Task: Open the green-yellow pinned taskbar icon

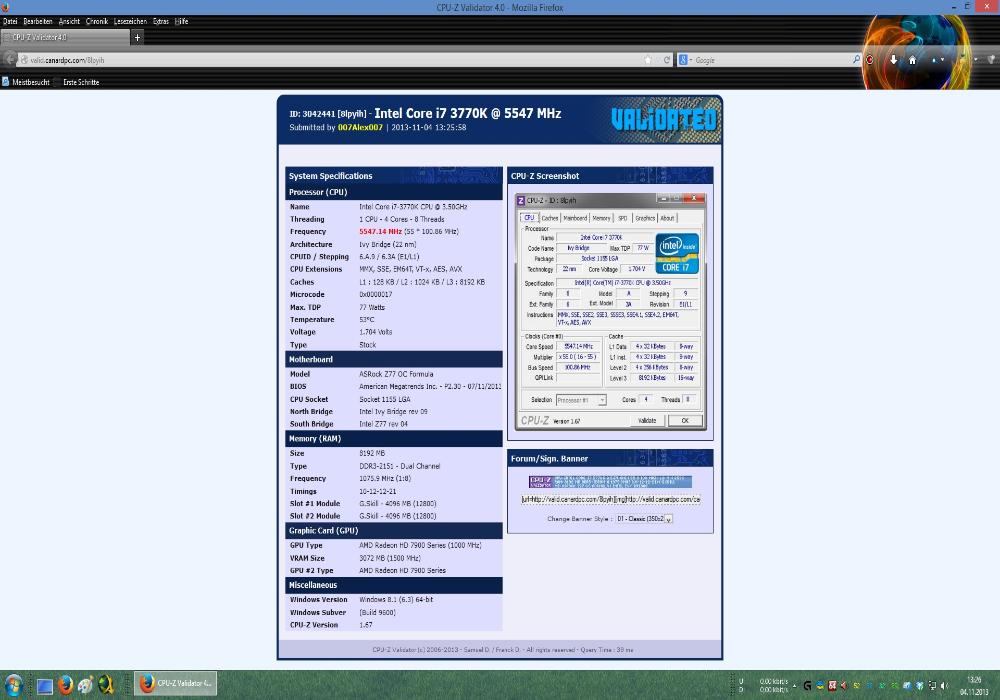Action: [x=106, y=685]
